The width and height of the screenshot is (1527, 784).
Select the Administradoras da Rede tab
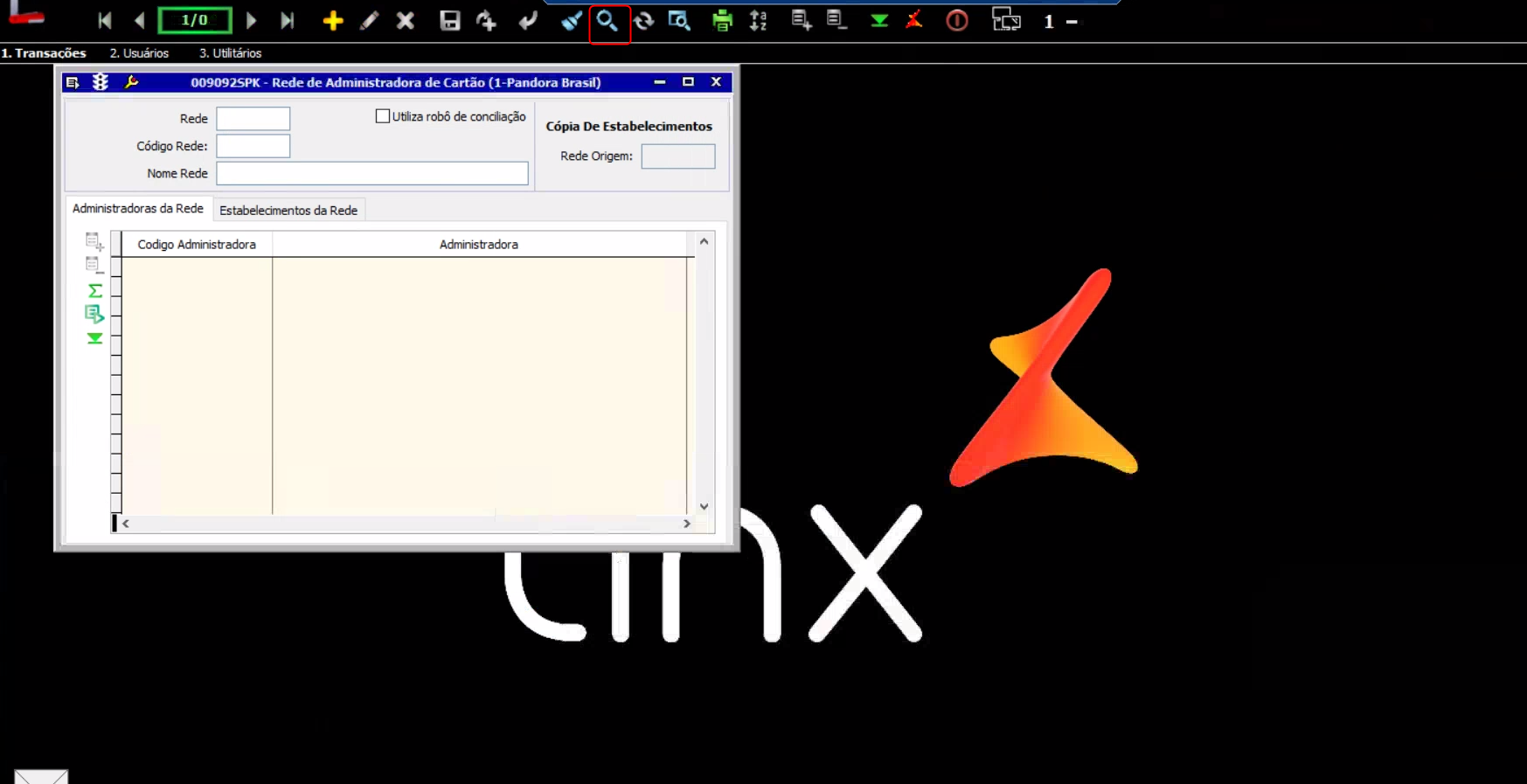138,209
